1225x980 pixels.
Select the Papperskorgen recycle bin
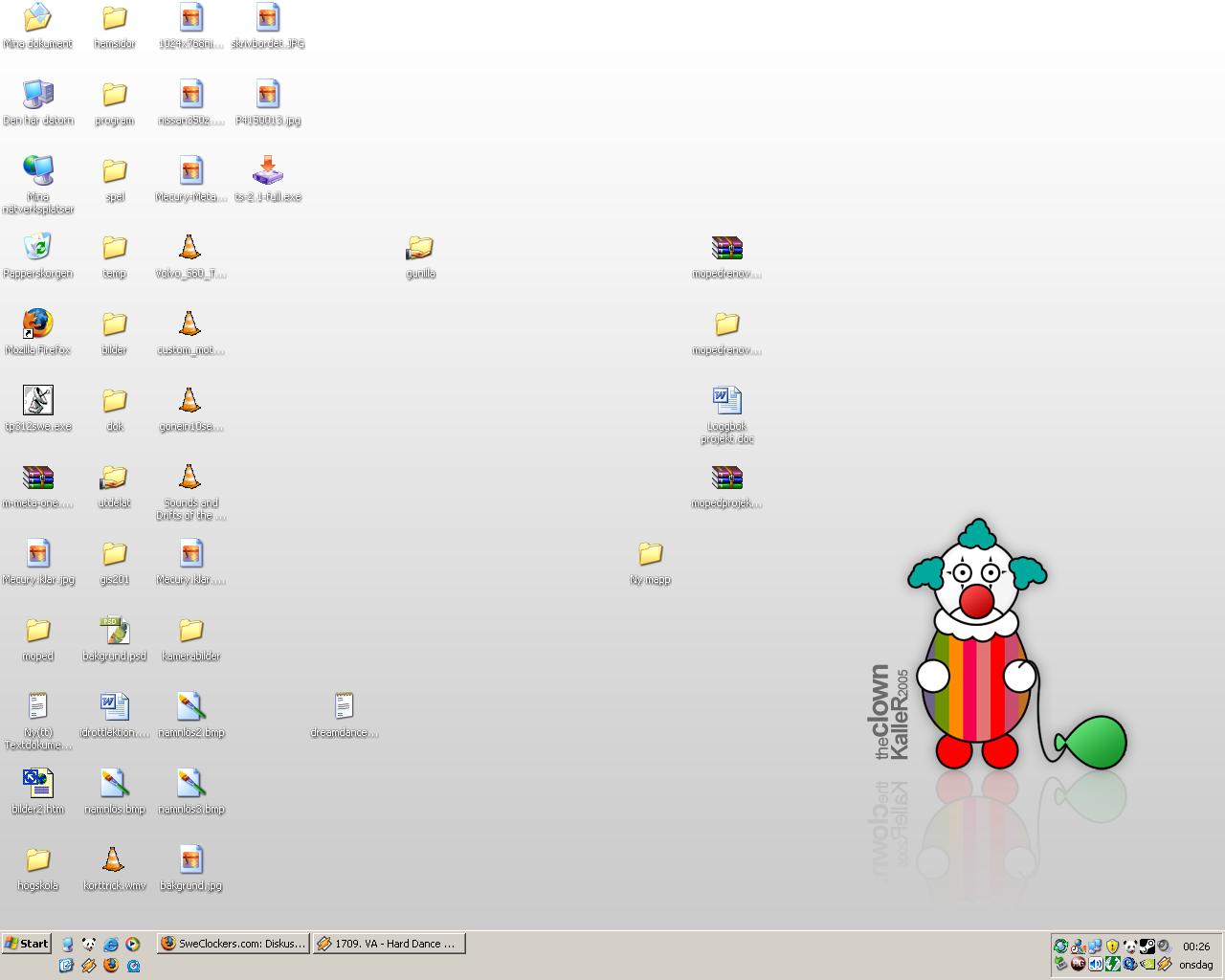click(x=37, y=255)
